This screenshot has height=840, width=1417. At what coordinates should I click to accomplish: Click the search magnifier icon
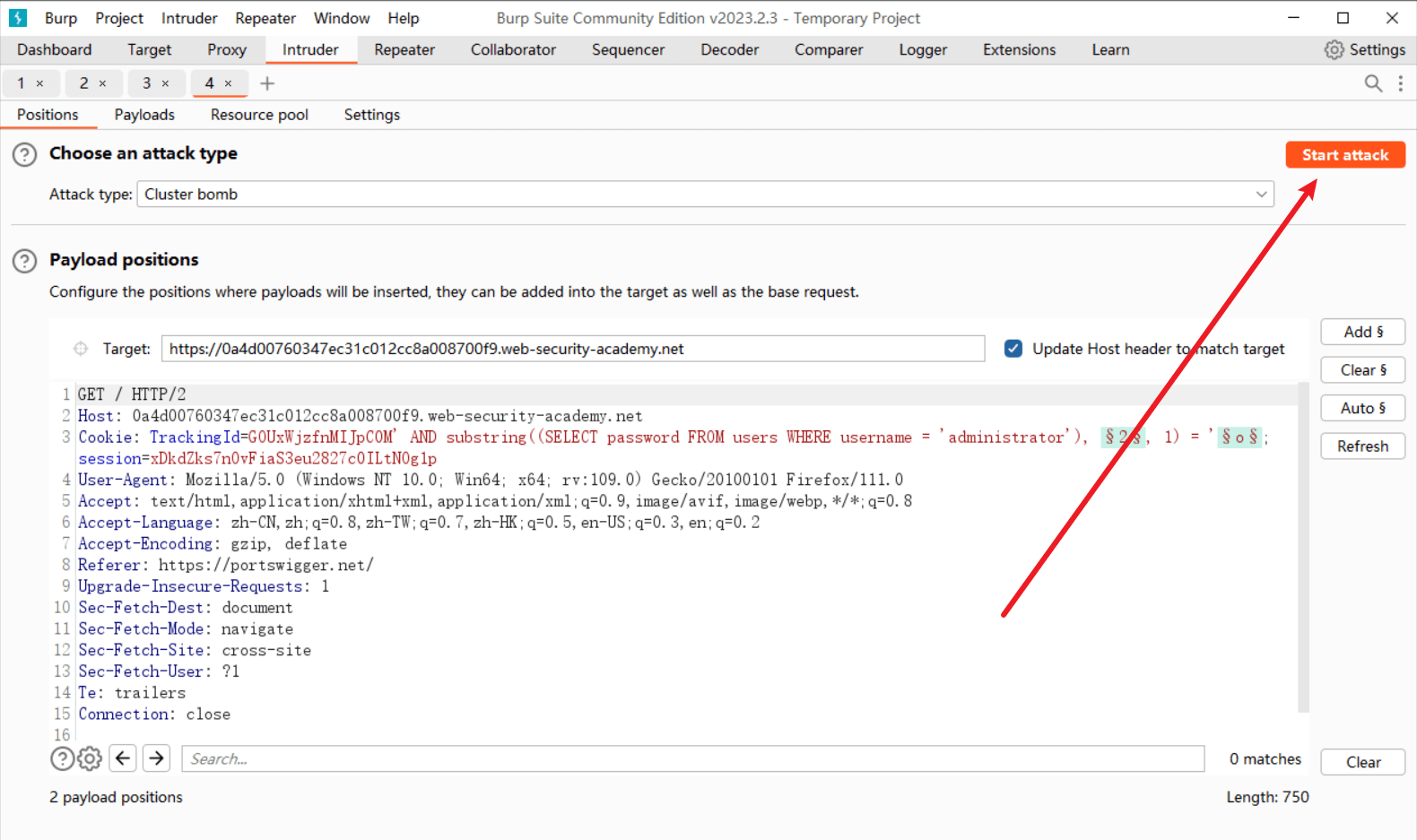(1372, 83)
